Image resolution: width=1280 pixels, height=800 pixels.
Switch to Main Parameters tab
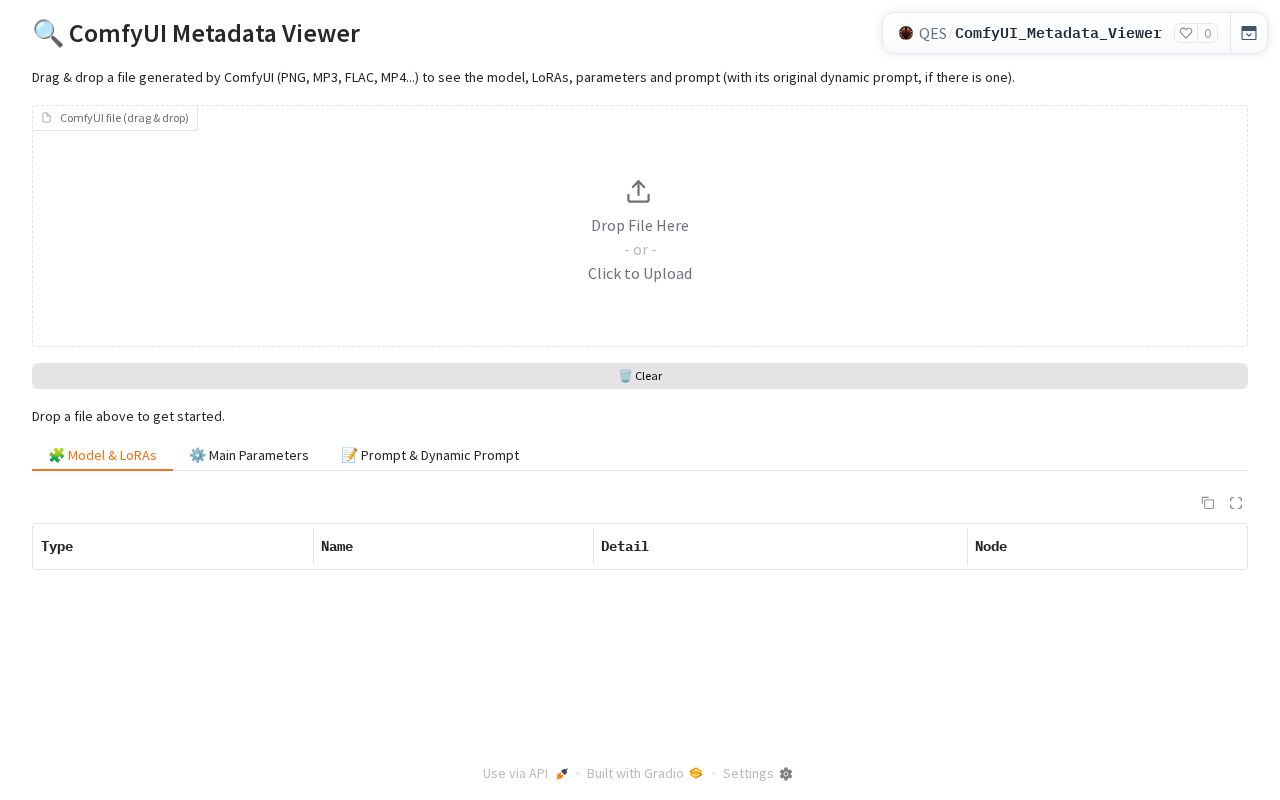(x=249, y=455)
